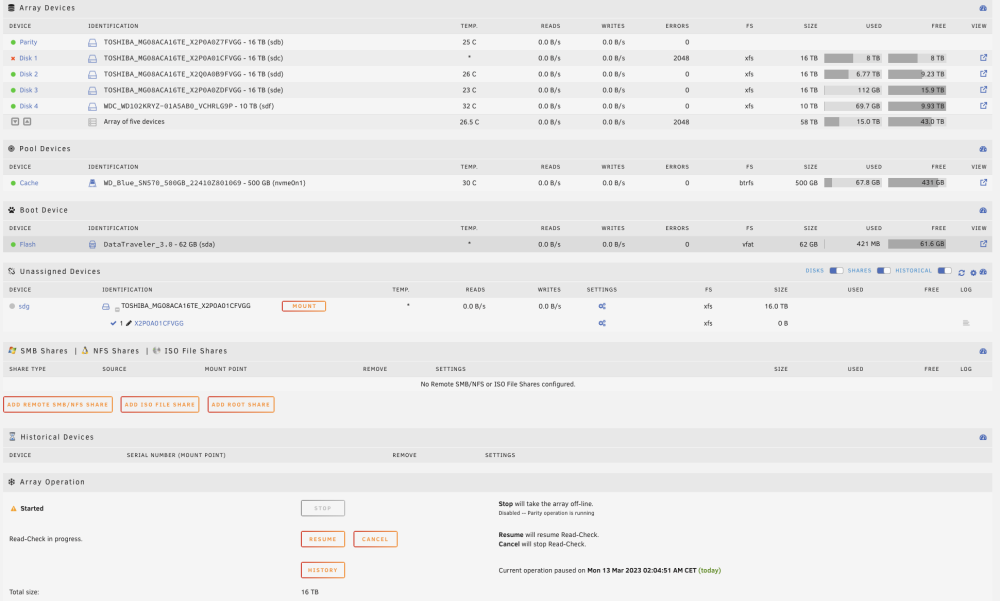Image resolution: width=1000 pixels, height=601 pixels.
Task: Click Cache used space bar 67.8 GB
Action: 853,182
